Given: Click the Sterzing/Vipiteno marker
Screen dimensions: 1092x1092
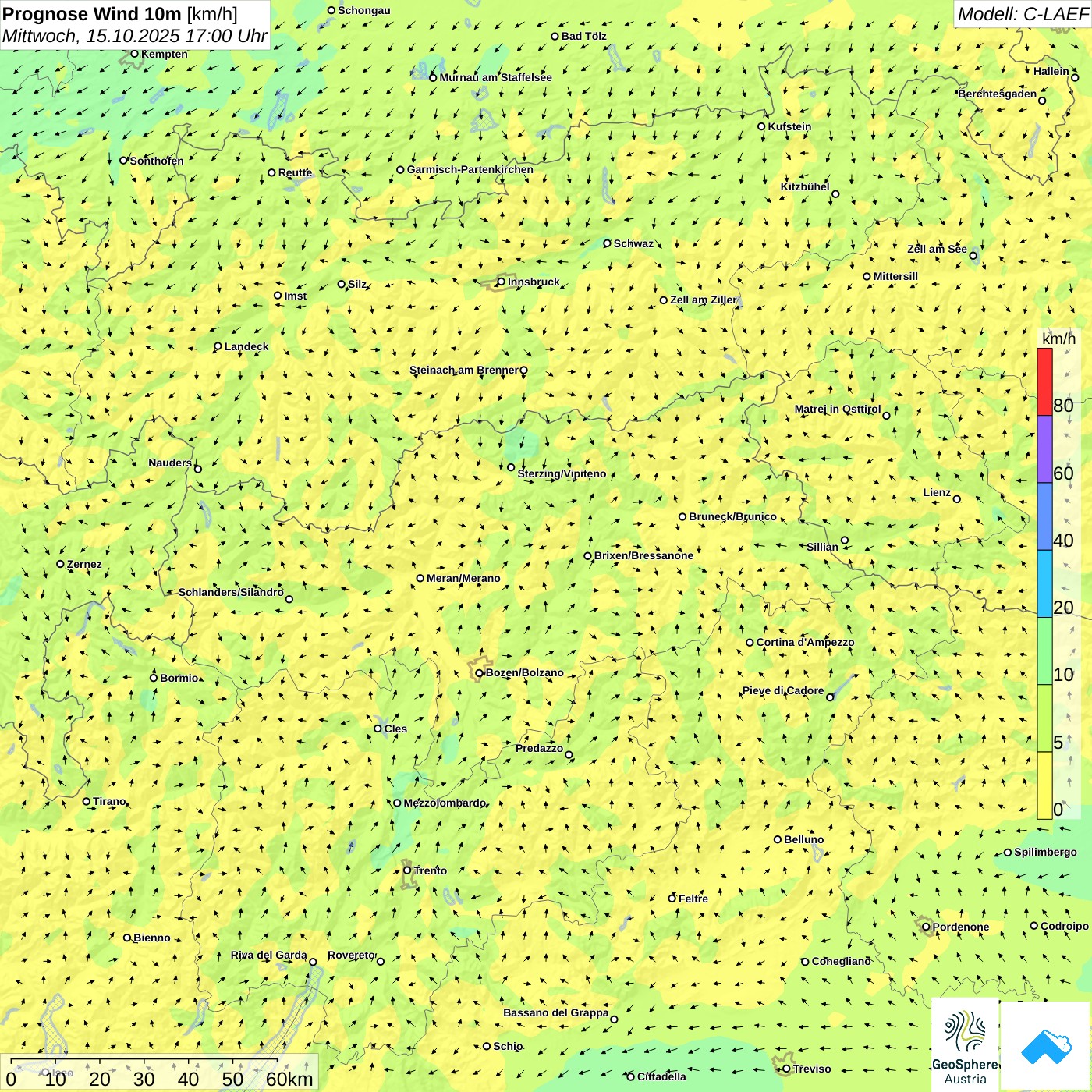Looking at the screenshot, I should [x=511, y=467].
